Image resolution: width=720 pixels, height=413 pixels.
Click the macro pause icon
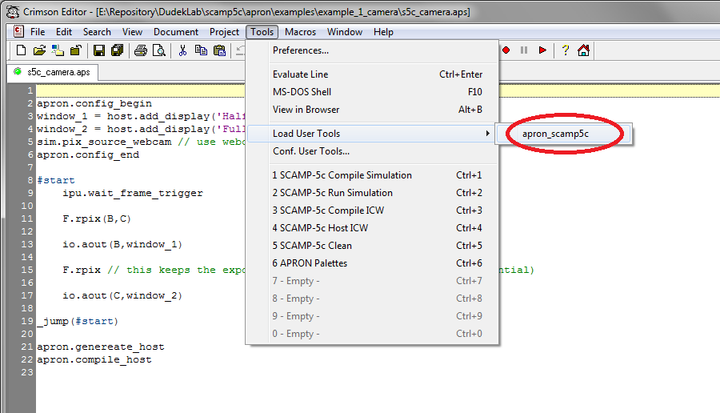pos(524,50)
